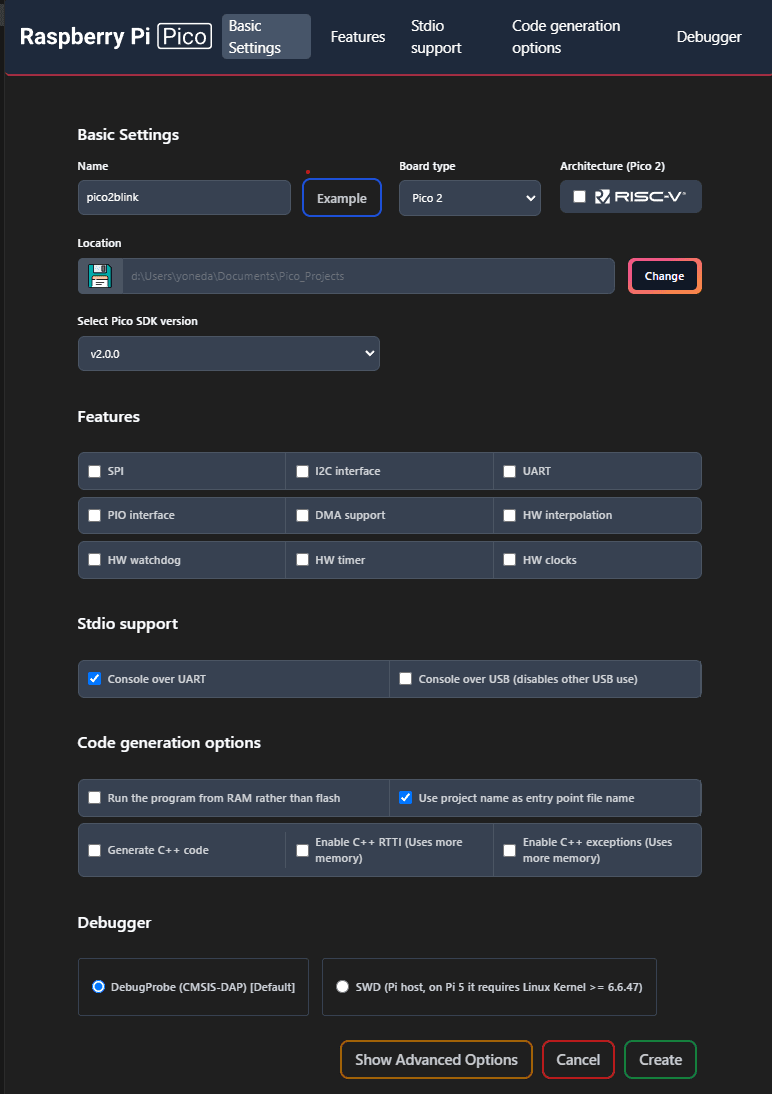Enable Console over USB checkbox
The image size is (772, 1094).
pyautogui.click(x=406, y=678)
